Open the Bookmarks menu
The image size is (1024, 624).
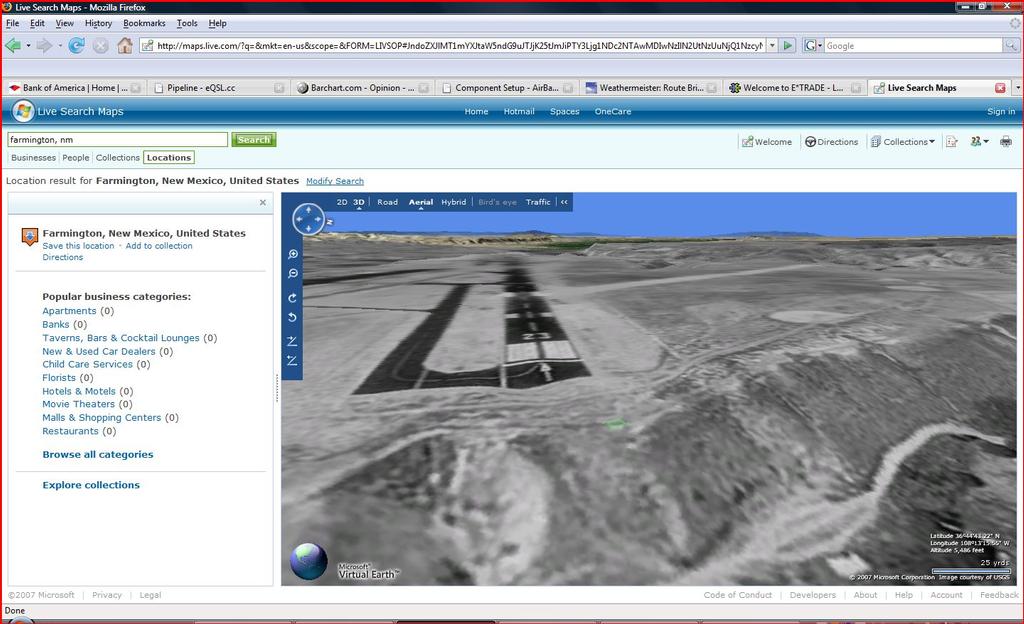coord(144,23)
